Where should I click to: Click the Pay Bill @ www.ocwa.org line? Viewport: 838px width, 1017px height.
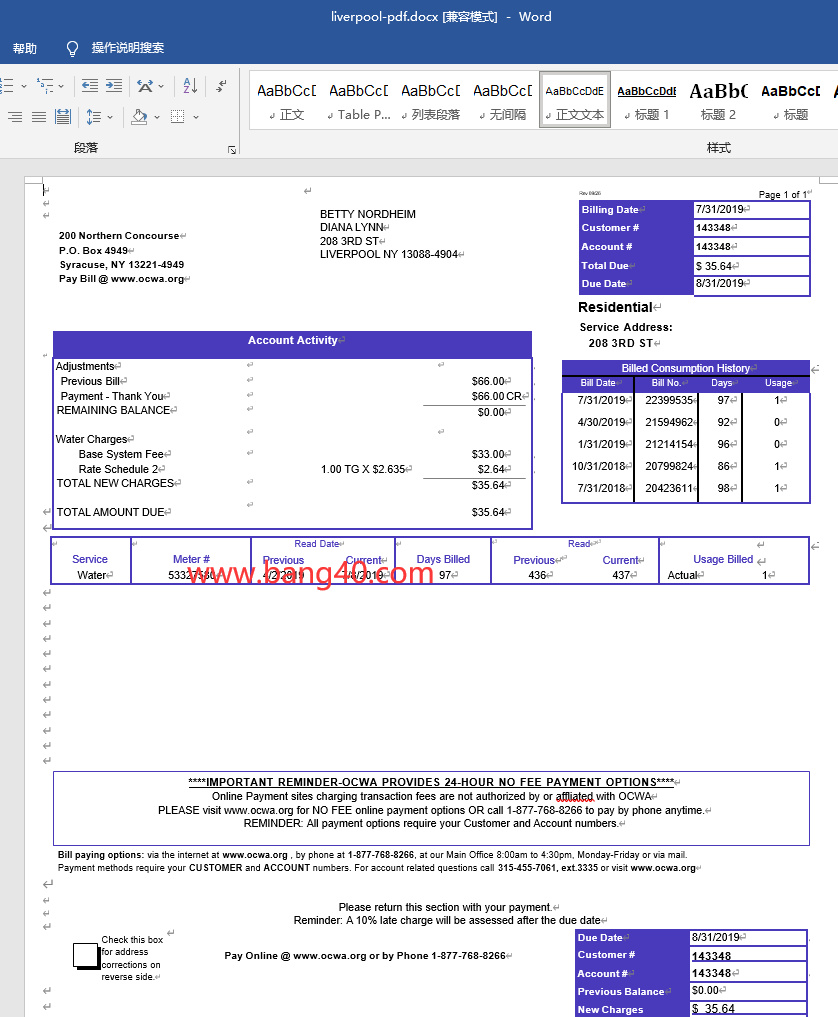tap(122, 279)
